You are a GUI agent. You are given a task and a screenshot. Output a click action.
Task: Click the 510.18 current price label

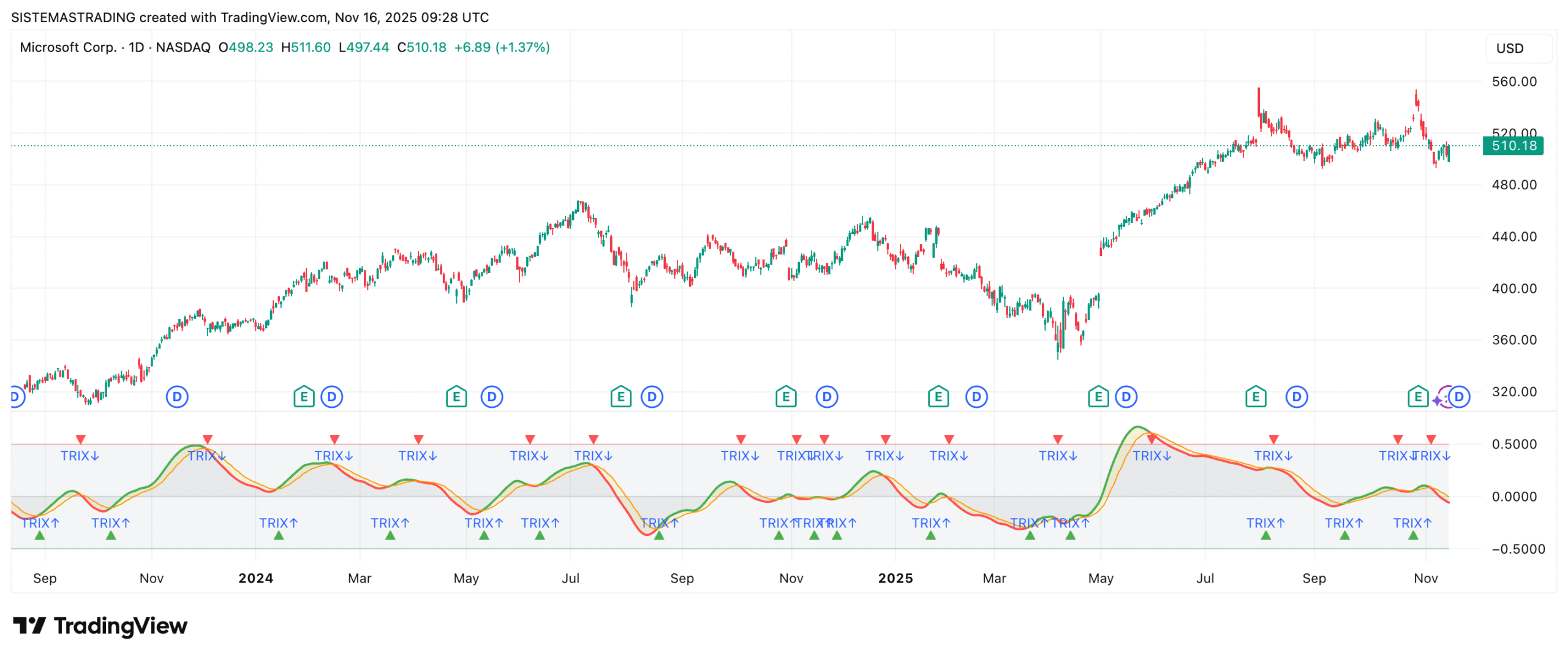coord(1513,146)
